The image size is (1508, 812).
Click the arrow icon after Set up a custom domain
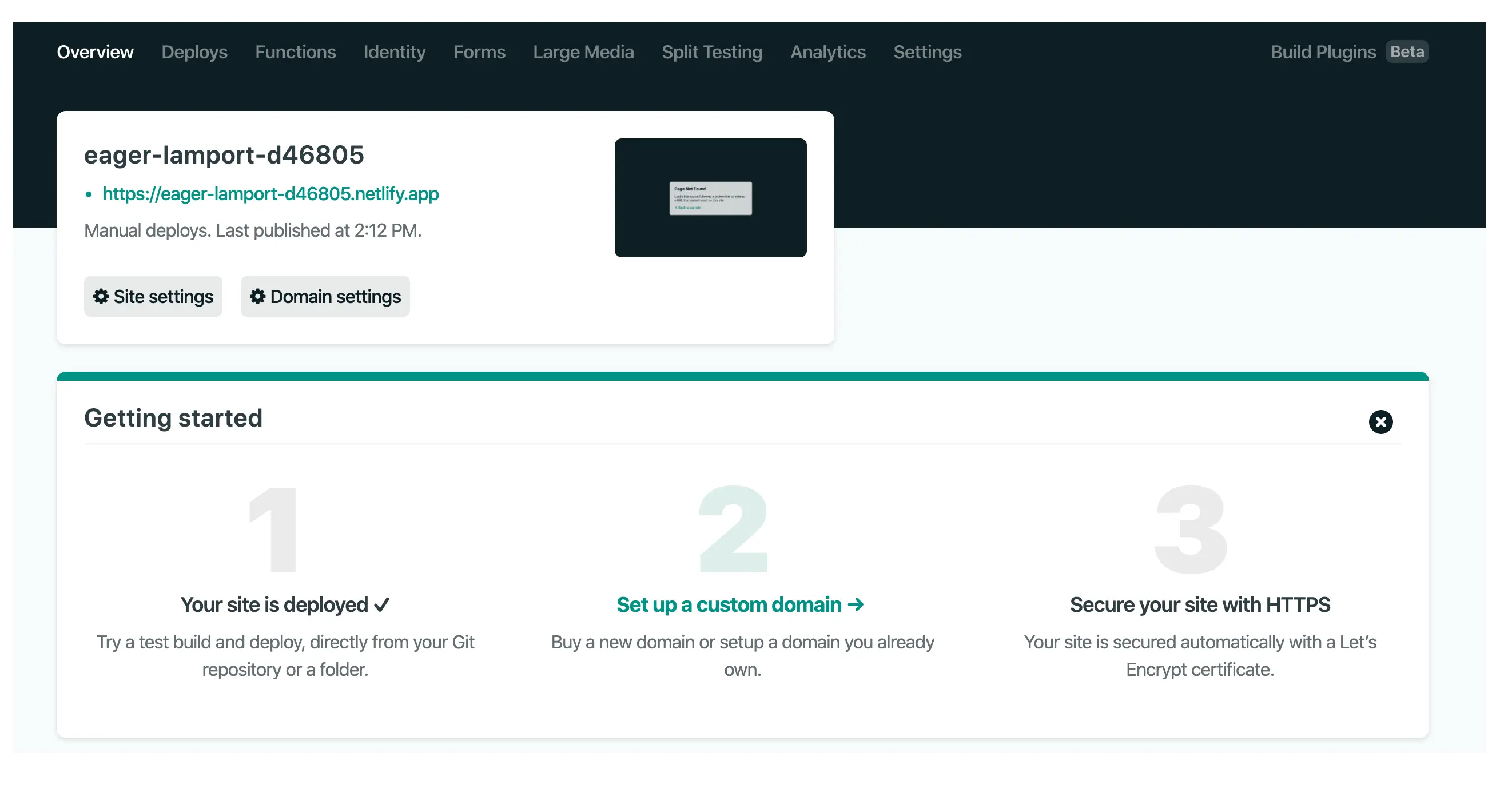click(856, 605)
